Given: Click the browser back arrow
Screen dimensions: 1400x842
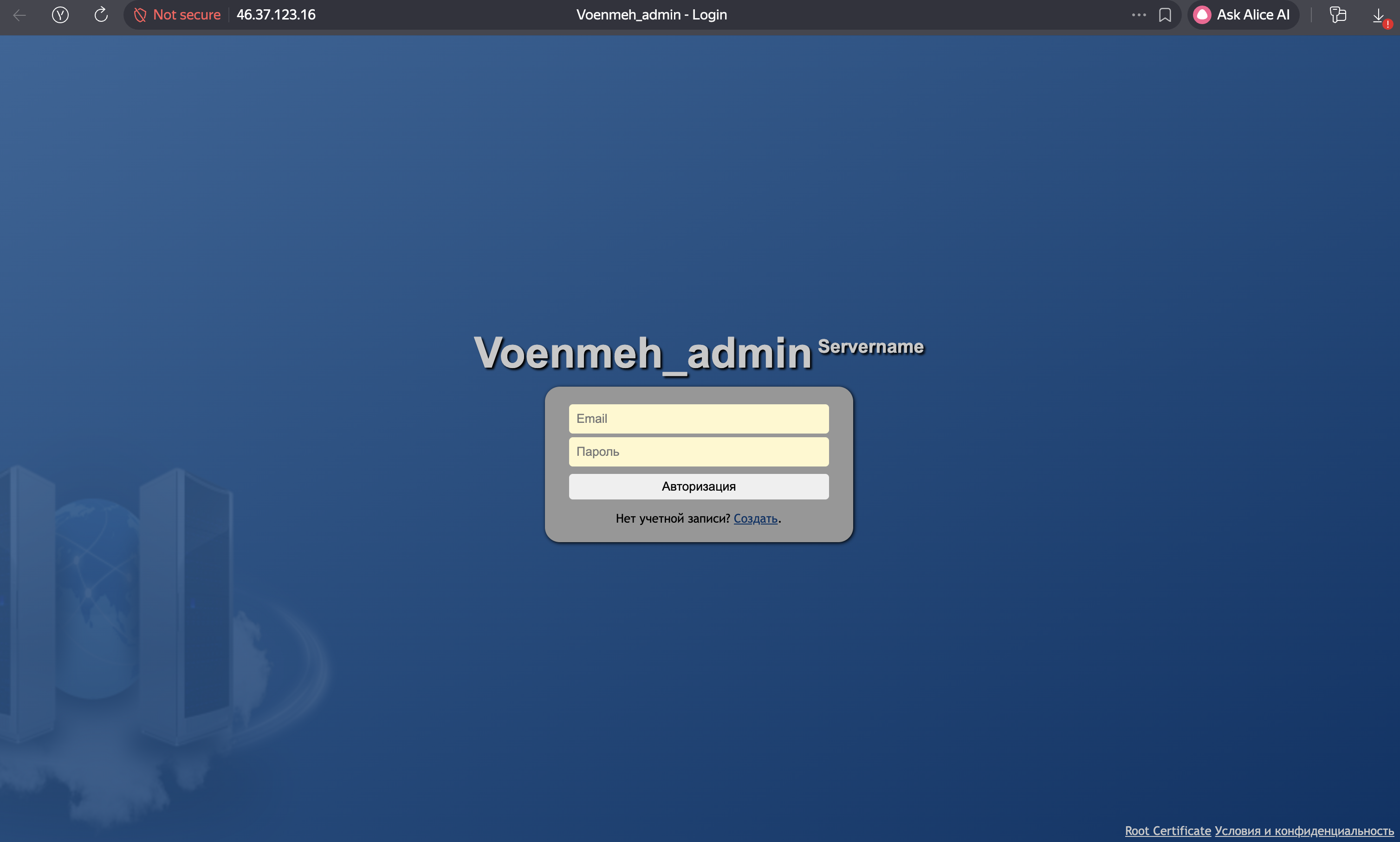Looking at the screenshot, I should pyautogui.click(x=20, y=15).
